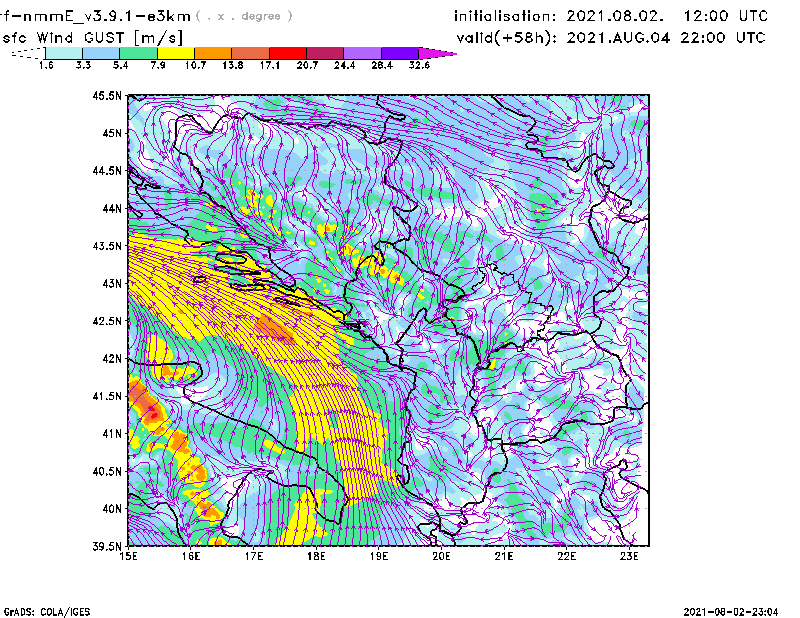The image size is (800, 618).
Task: Click the '41N' latitude label
Action: (x=112, y=434)
